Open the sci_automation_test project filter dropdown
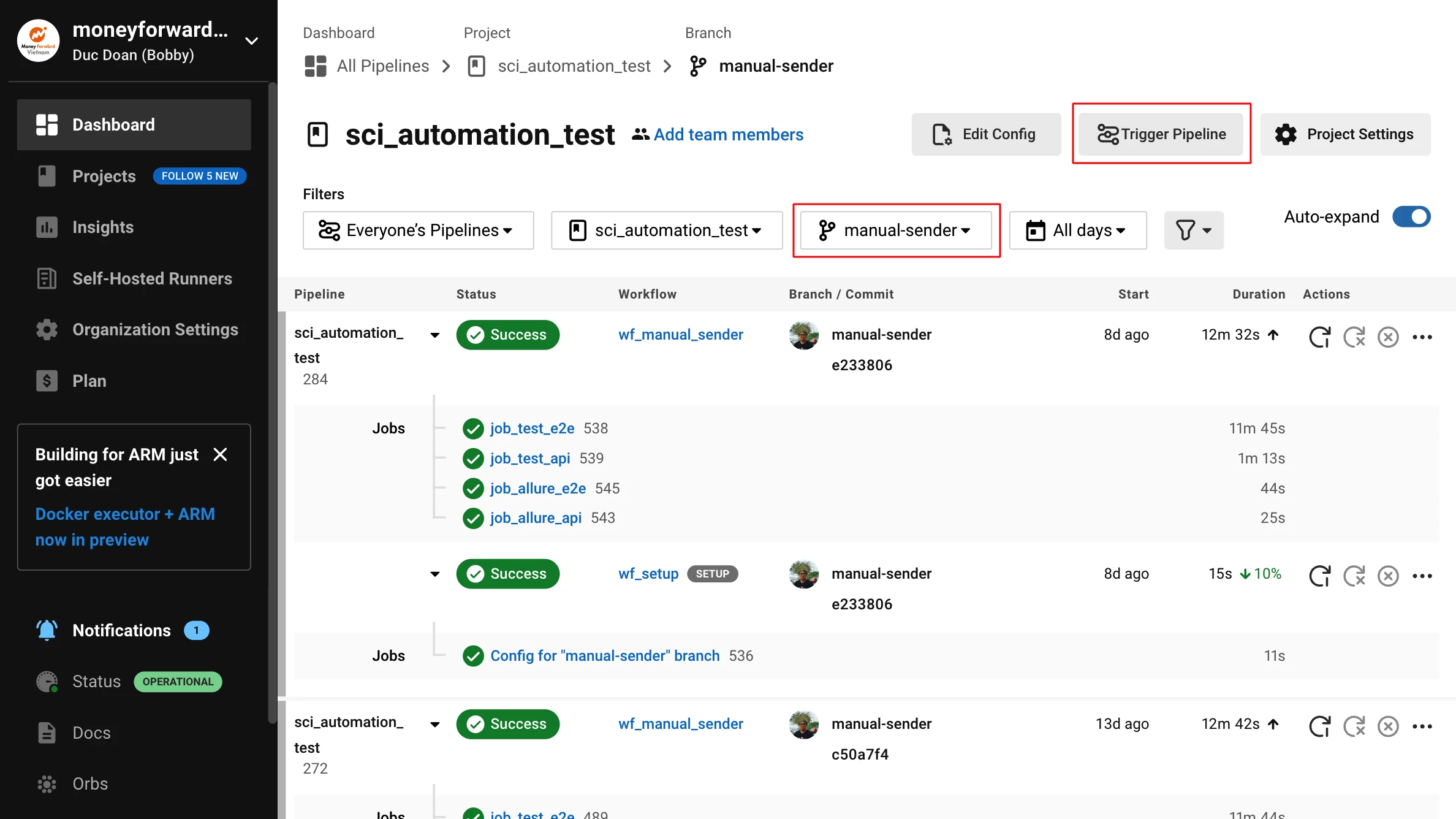The width and height of the screenshot is (1456, 819). point(667,230)
